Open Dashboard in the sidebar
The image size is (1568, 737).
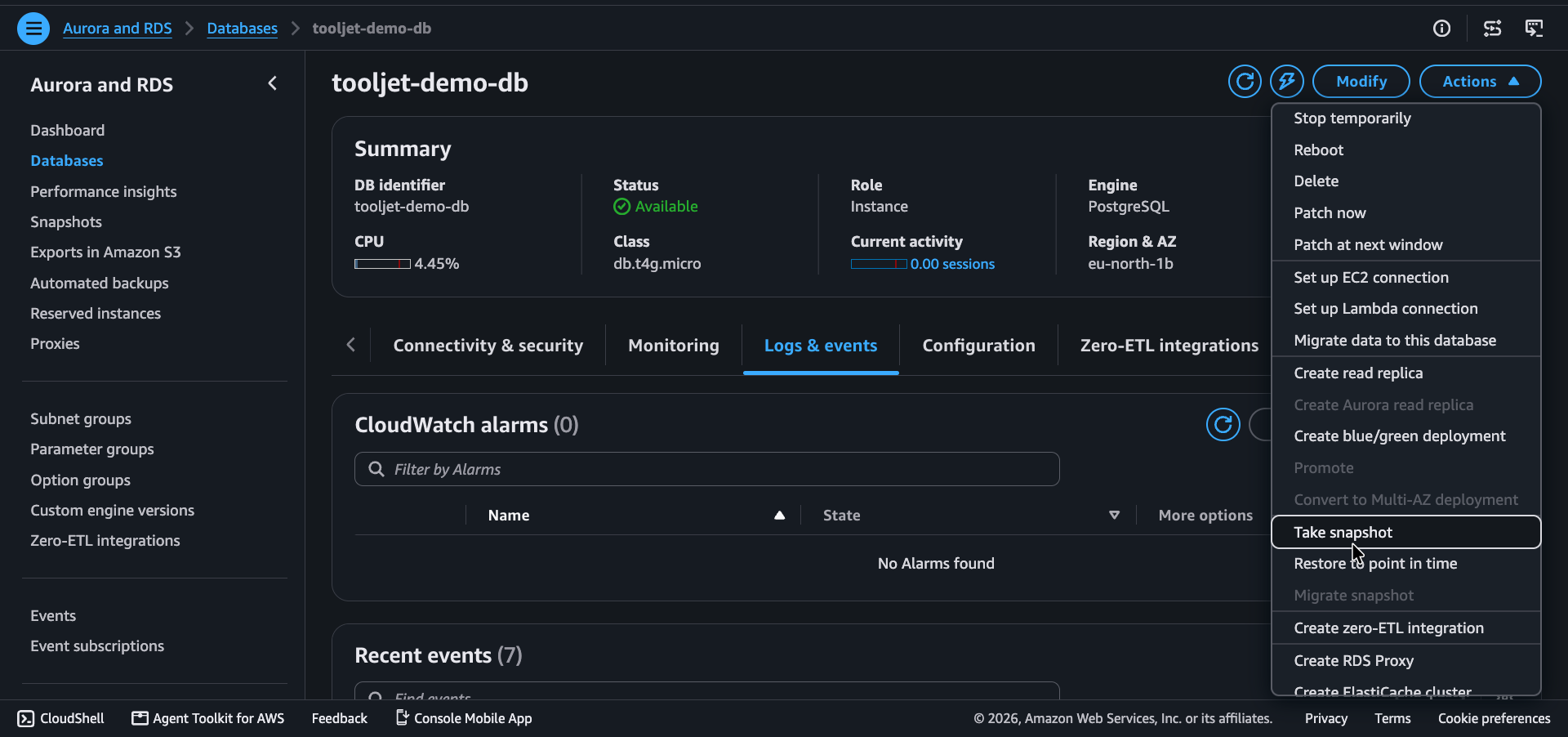pyautogui.click(x=68, y=131)
